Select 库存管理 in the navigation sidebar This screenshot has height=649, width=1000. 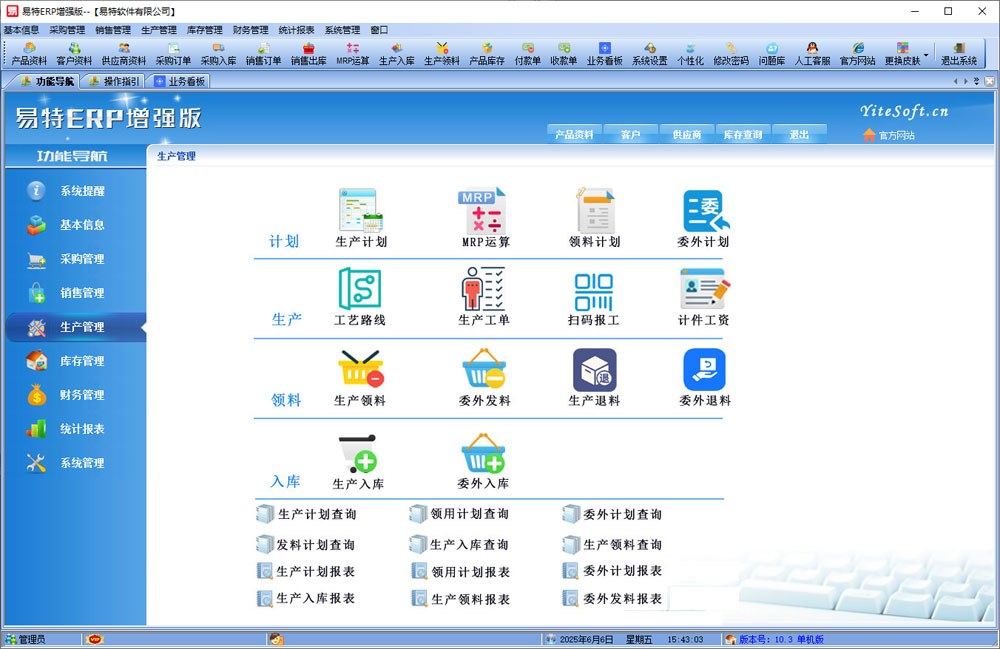(x=81, y=361)
